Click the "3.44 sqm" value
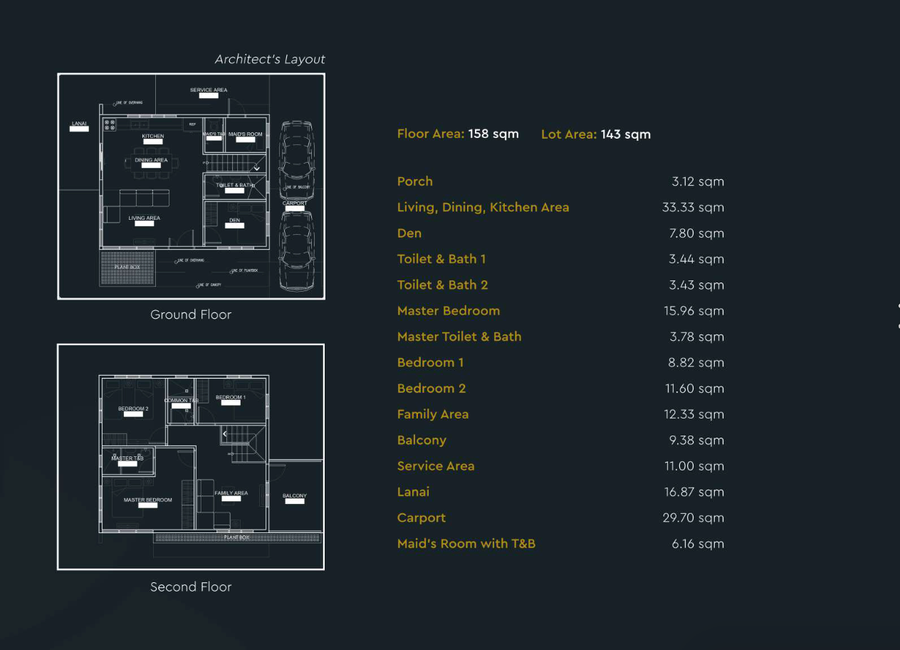 tap(697, 259)
